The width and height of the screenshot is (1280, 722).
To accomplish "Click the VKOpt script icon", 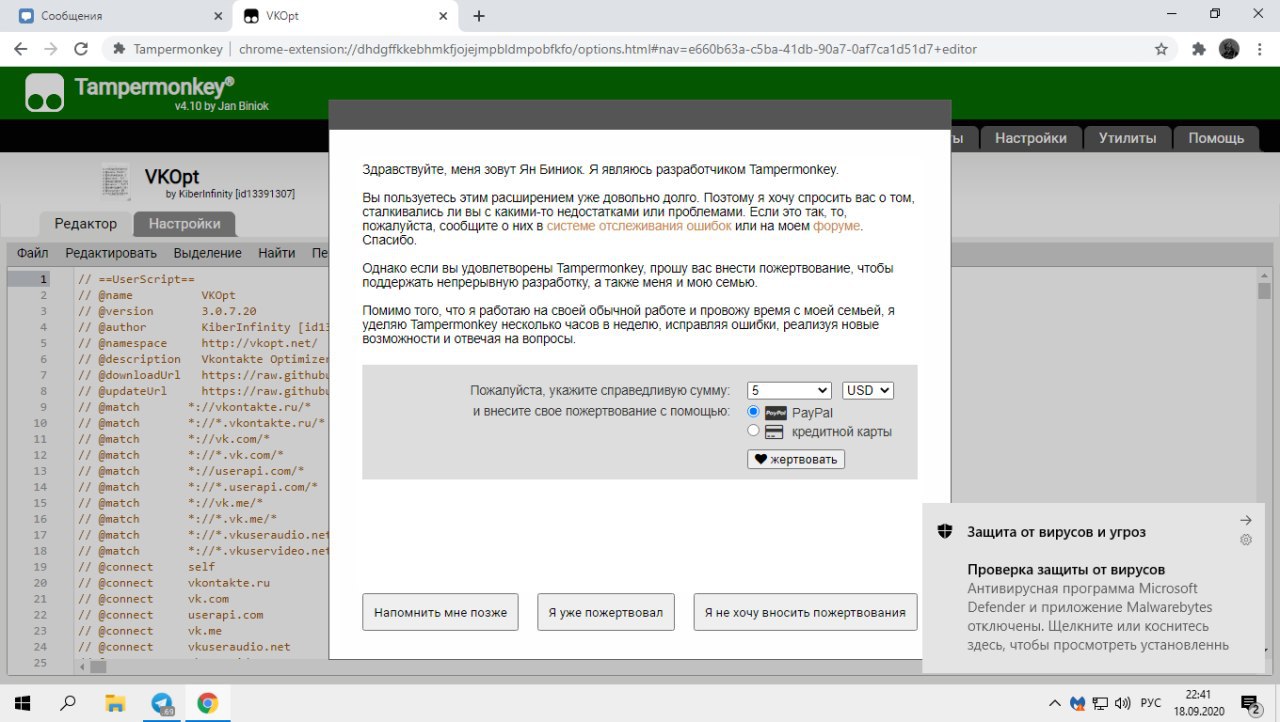I will (x=116, y=182).
